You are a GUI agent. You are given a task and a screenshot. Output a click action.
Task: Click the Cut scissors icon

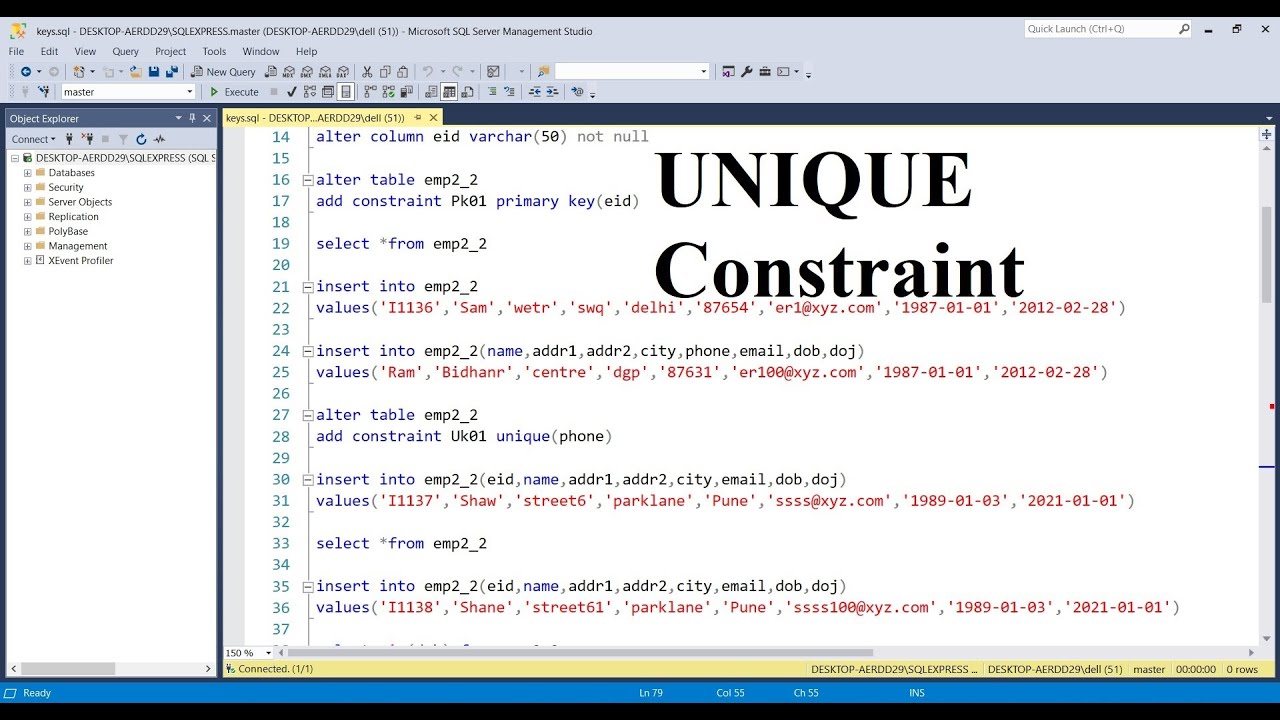pos(367,72)
